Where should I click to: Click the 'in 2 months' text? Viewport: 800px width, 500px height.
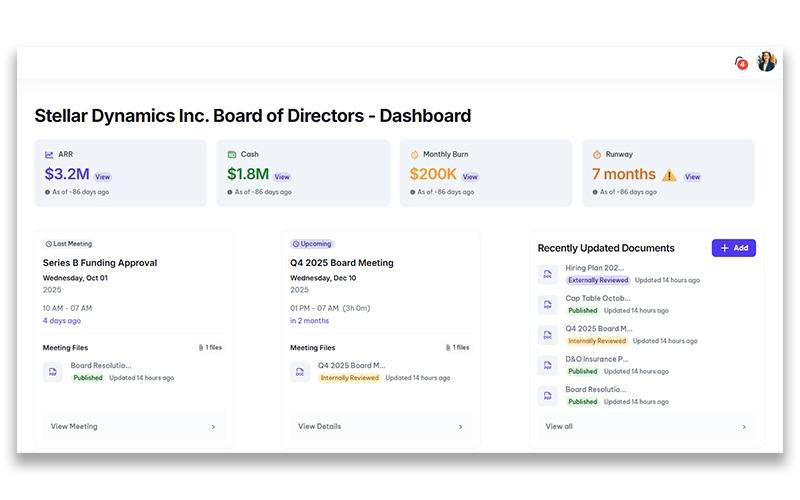tap(310, 321)
